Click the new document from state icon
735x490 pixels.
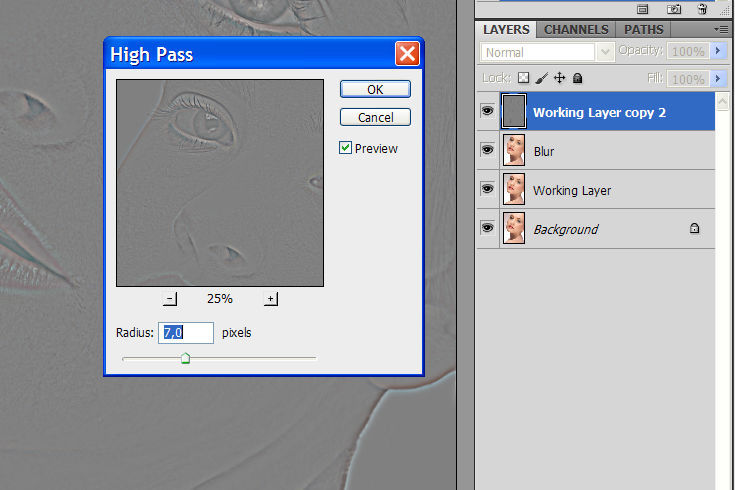pyautogui.click(x=642, y=9)
